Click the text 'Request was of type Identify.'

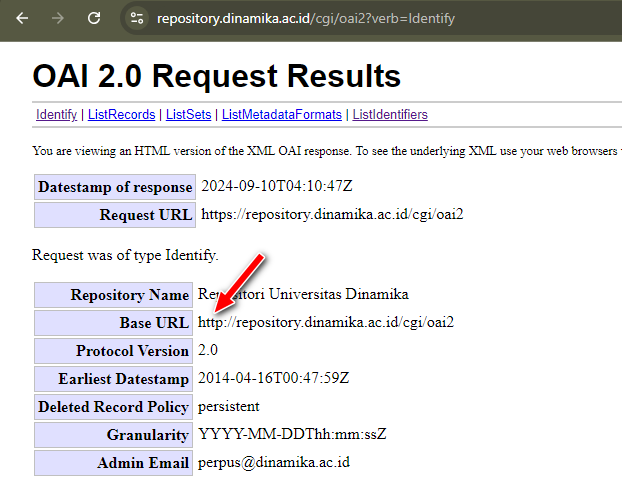(x=125, y=255)
